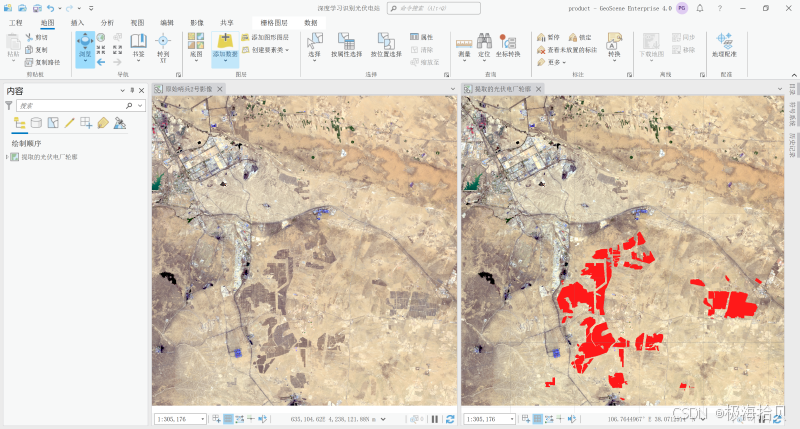
Task: Select List By Snapping view
Action: (86, 123)
